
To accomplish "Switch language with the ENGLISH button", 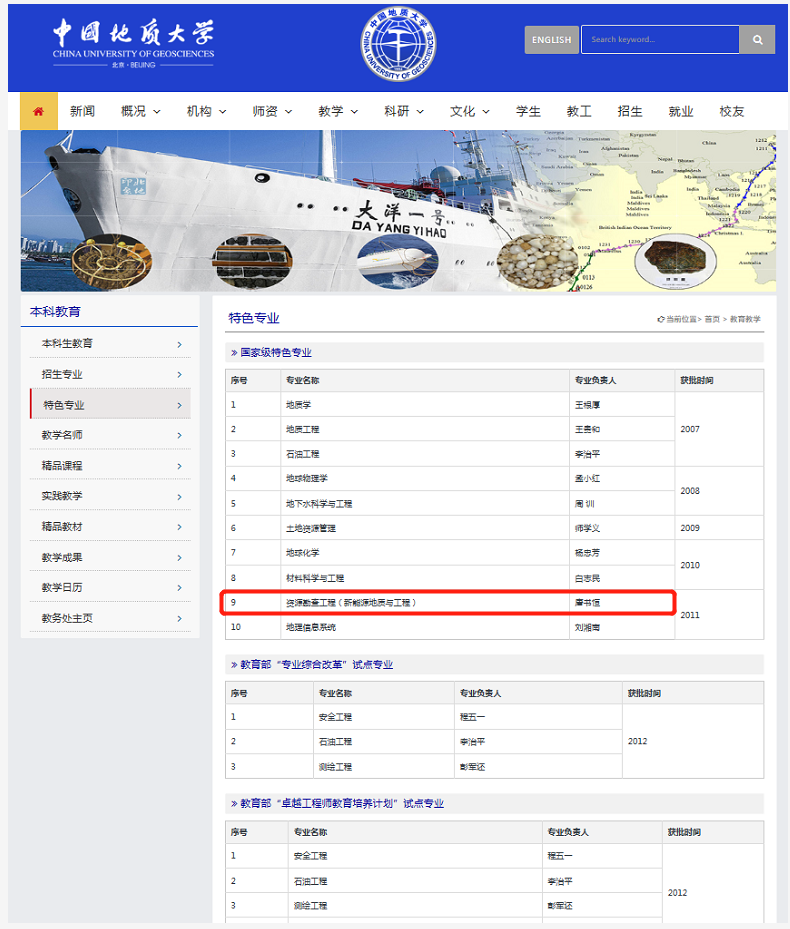I will coord(551,40).
